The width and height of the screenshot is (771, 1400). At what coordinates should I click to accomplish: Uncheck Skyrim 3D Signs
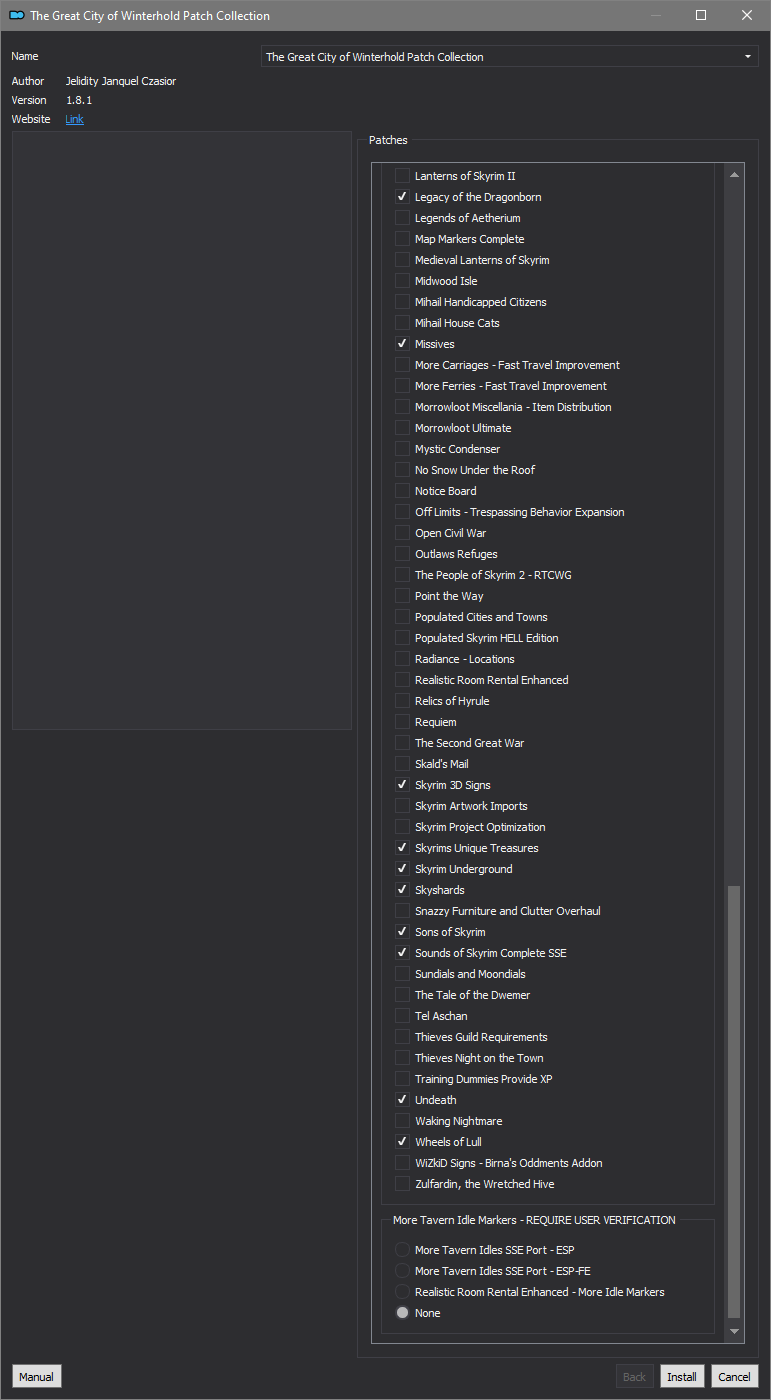click(402, 785)
